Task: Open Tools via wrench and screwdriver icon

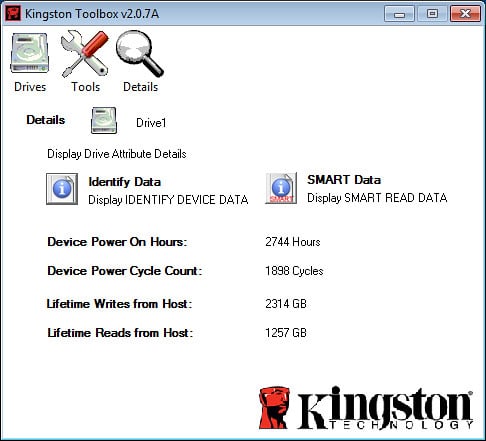Action: [85, 53]
